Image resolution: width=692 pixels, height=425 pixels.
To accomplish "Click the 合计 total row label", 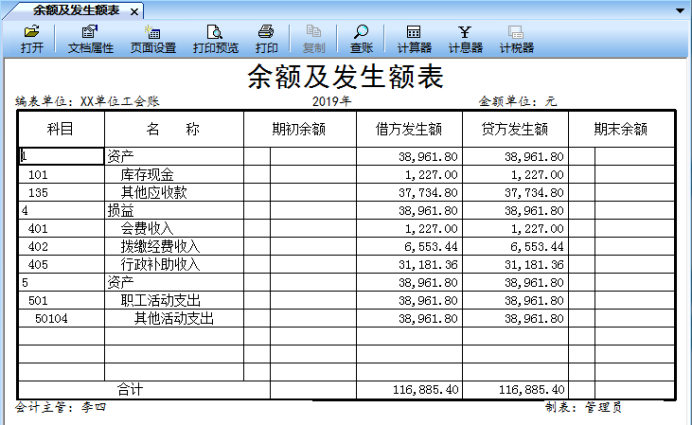I will coord(130,389).
